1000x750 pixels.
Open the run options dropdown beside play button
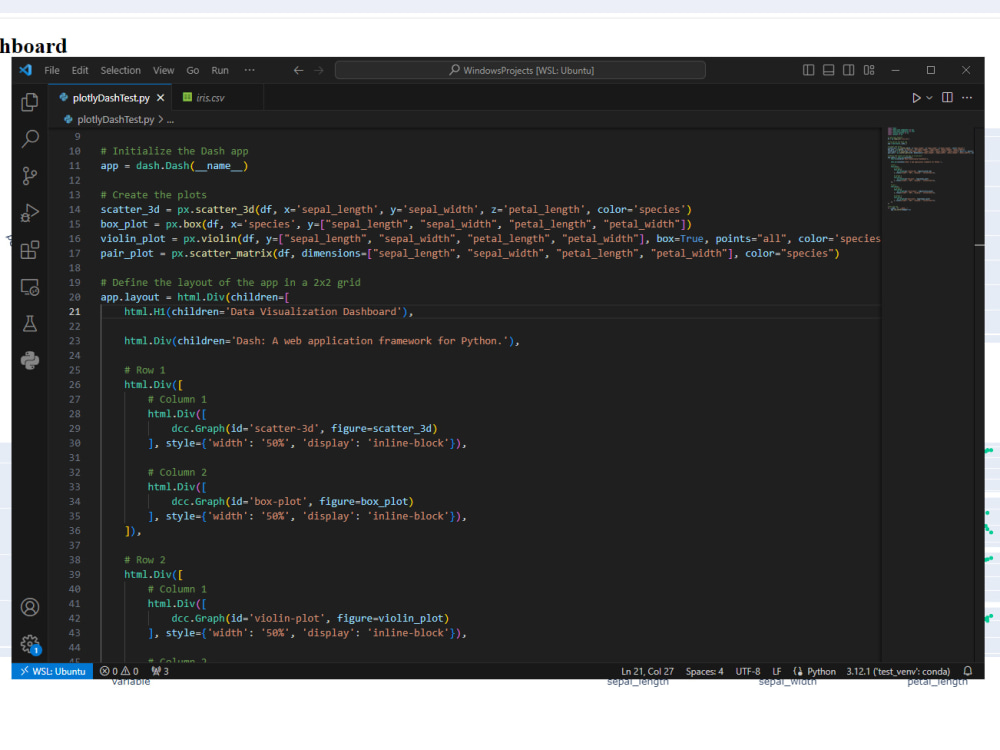[928, 98]
